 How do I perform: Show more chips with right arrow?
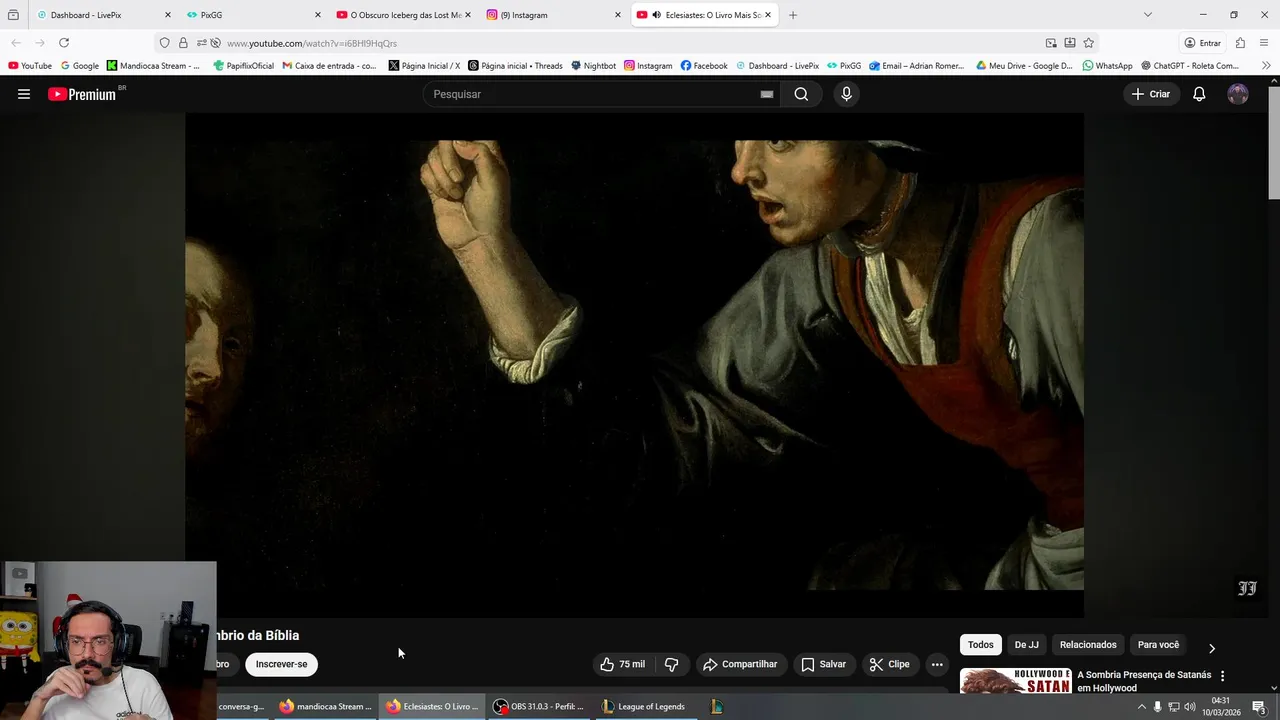pyautogui.click(x=1212, y=648)
